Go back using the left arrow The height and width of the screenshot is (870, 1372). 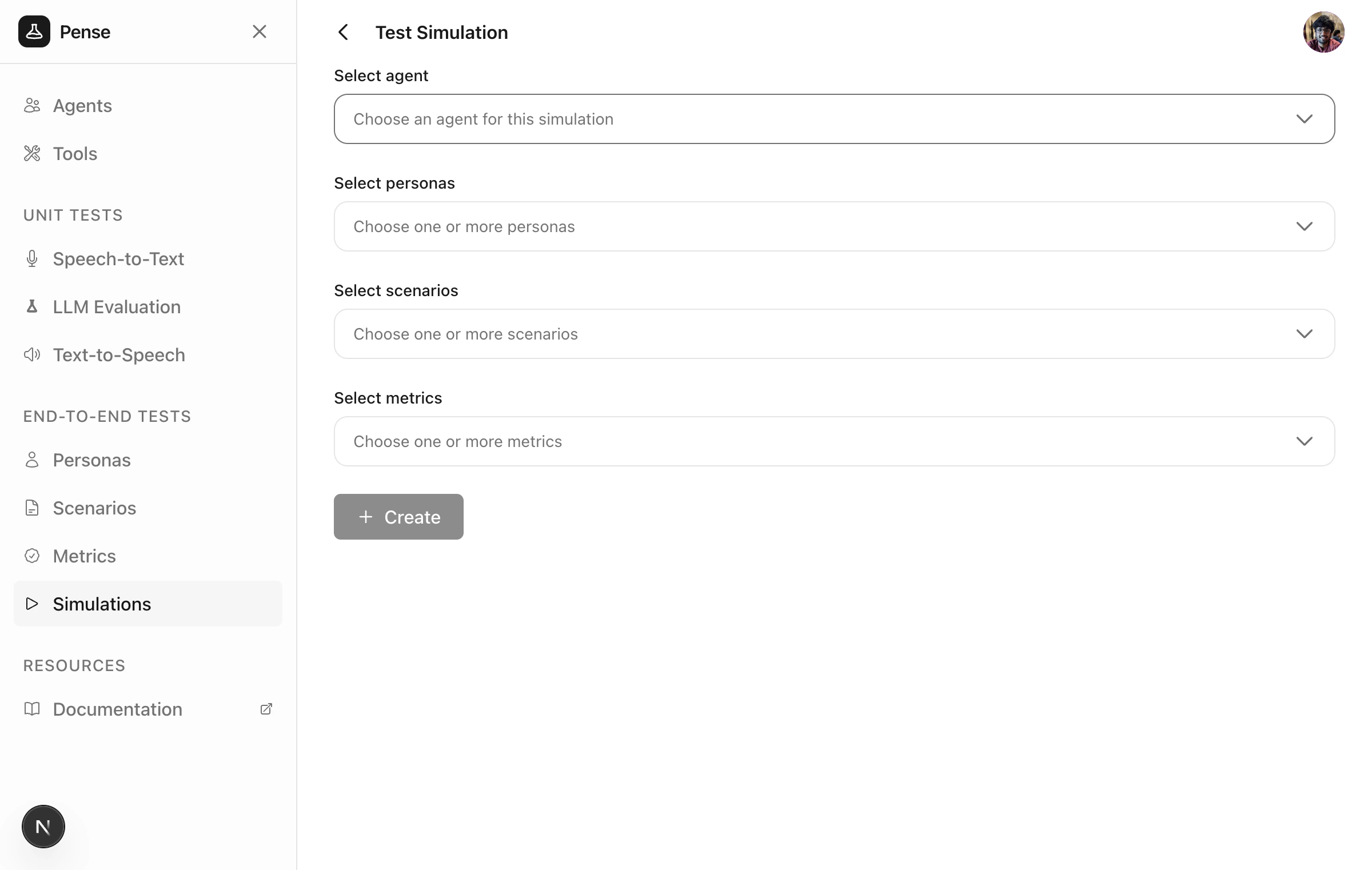coord(343,32)
